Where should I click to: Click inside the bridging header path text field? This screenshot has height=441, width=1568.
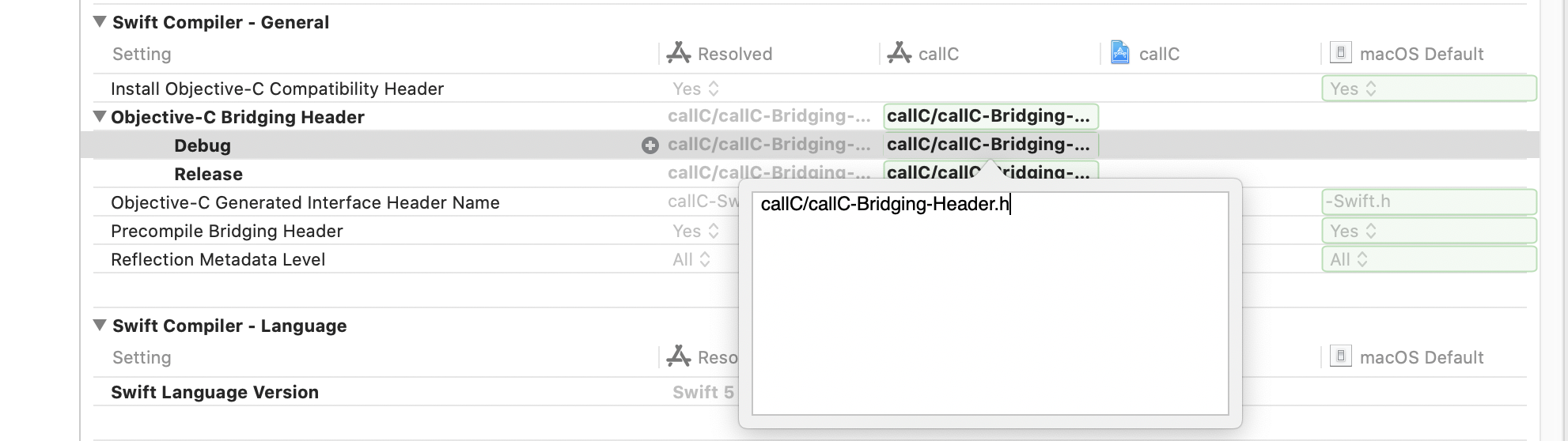[990, 303]
